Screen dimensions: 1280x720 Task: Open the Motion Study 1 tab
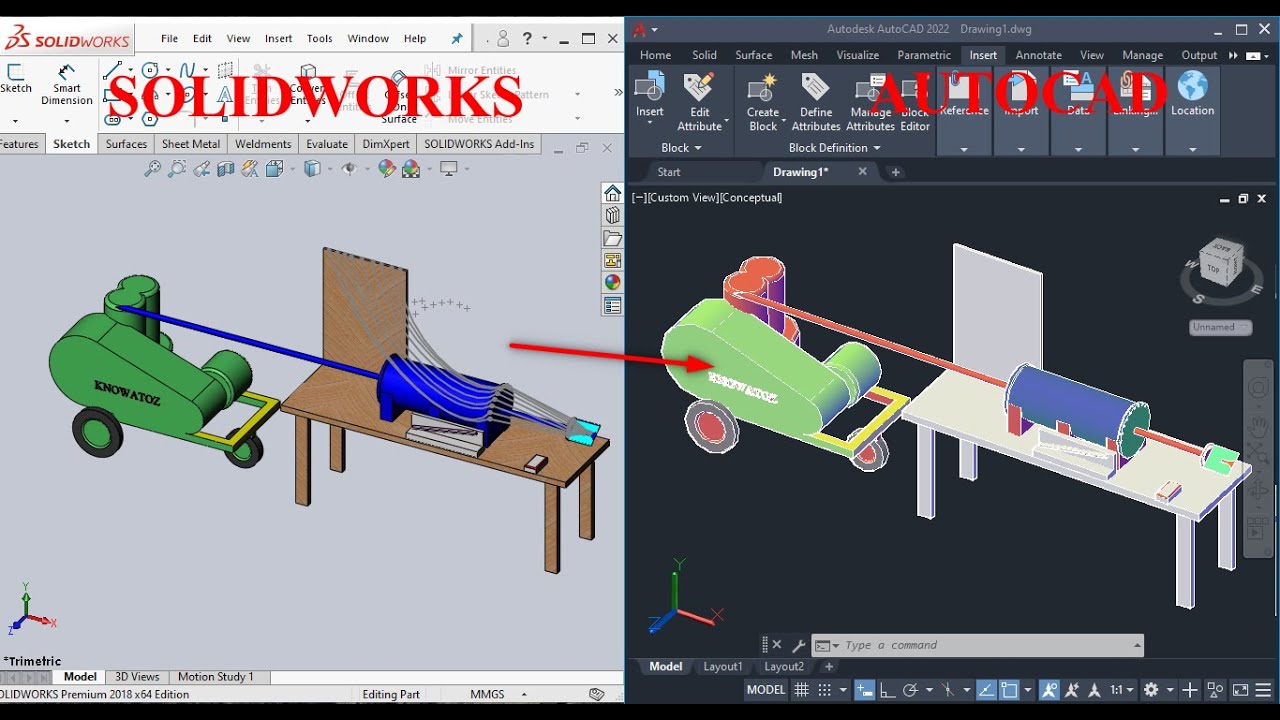[x=216, y=677]
